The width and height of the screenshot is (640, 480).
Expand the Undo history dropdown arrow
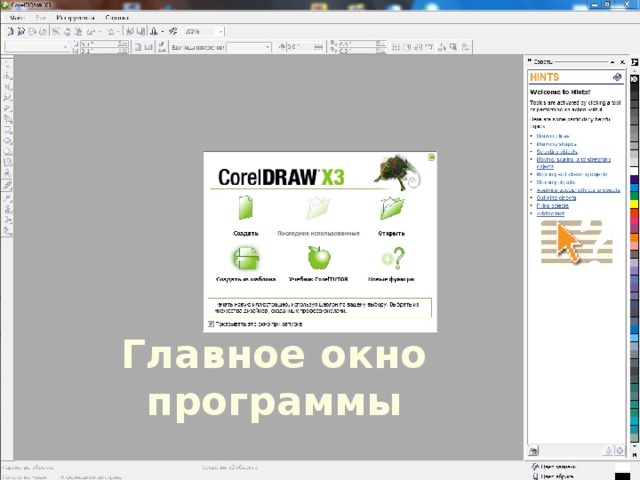click(x=100, y=31)
